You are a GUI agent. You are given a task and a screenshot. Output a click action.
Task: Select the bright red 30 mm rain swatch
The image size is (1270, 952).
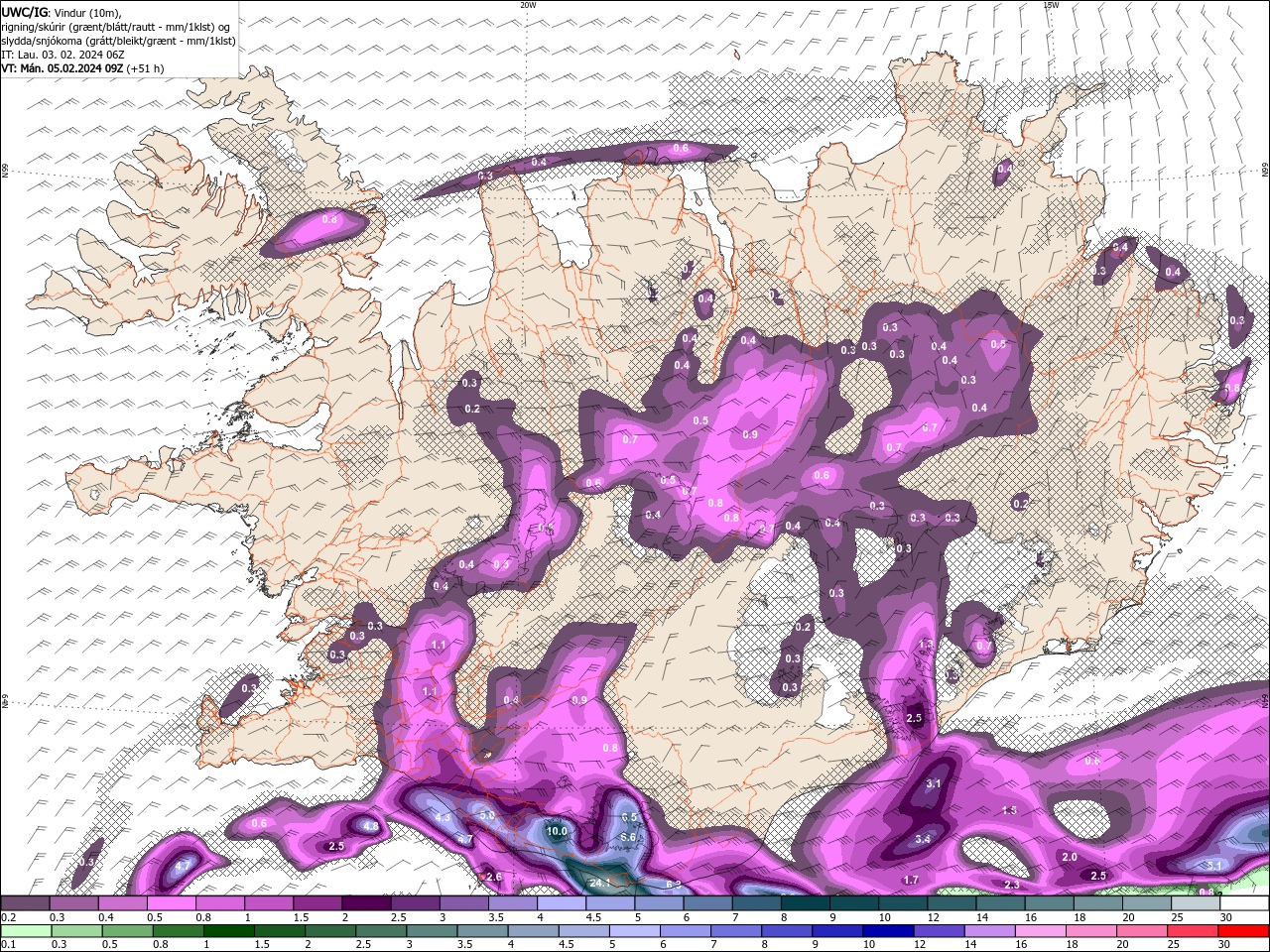1243,931
